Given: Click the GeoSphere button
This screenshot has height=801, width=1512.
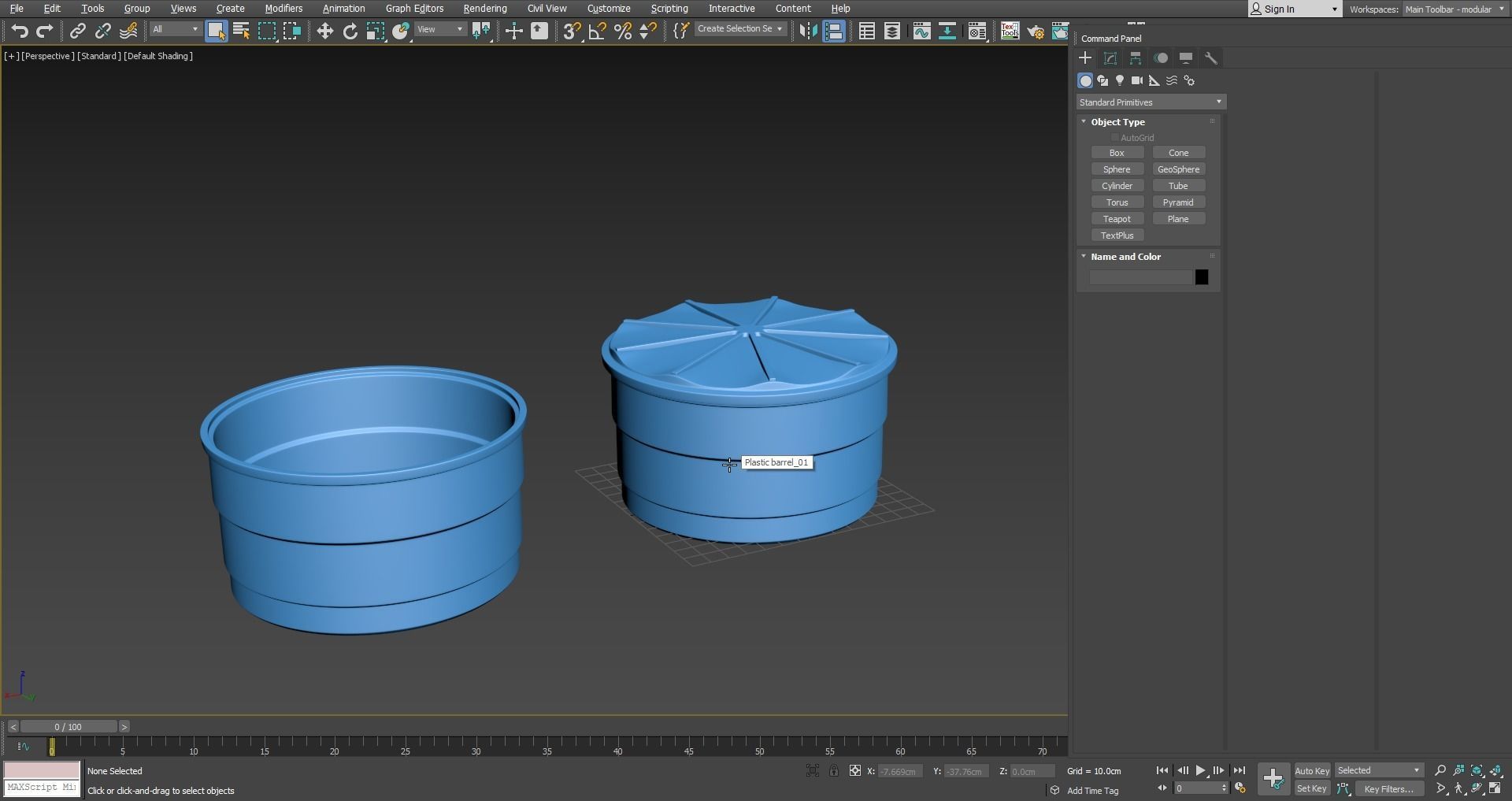Looking at the screenshot, I should coord(1178,169).
